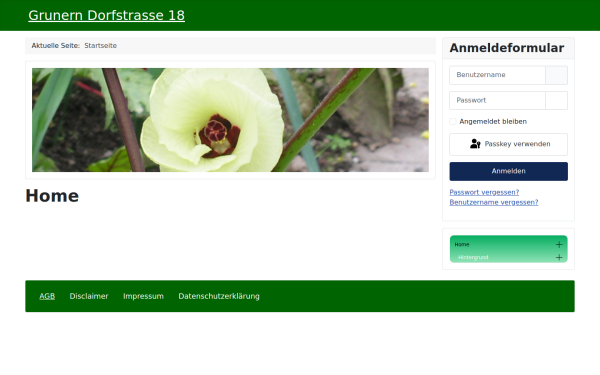
Task: Click the Anmeldeformular heading
Action: point(507,48)
